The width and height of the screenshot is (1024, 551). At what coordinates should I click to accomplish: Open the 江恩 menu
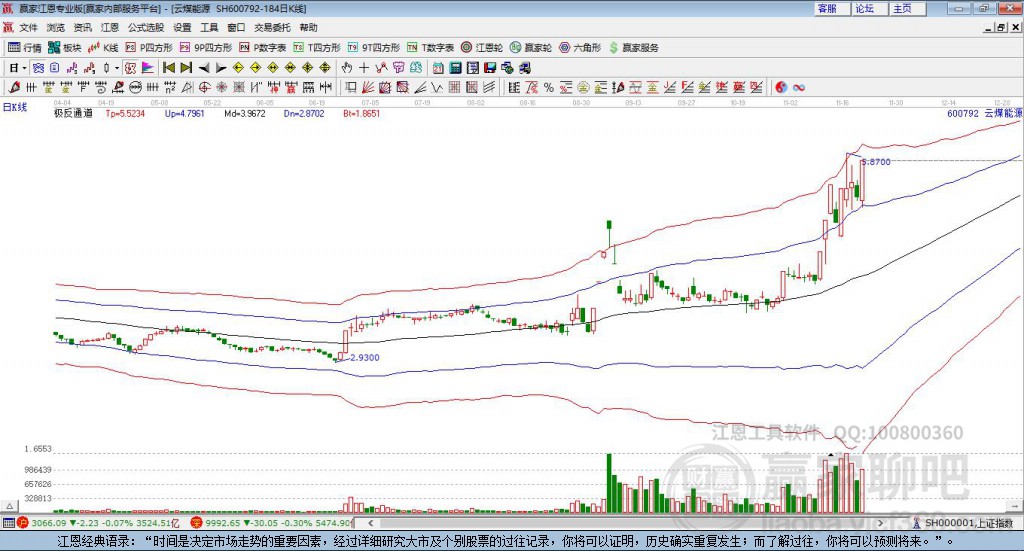pyautogui.click(x=110, y=27)
